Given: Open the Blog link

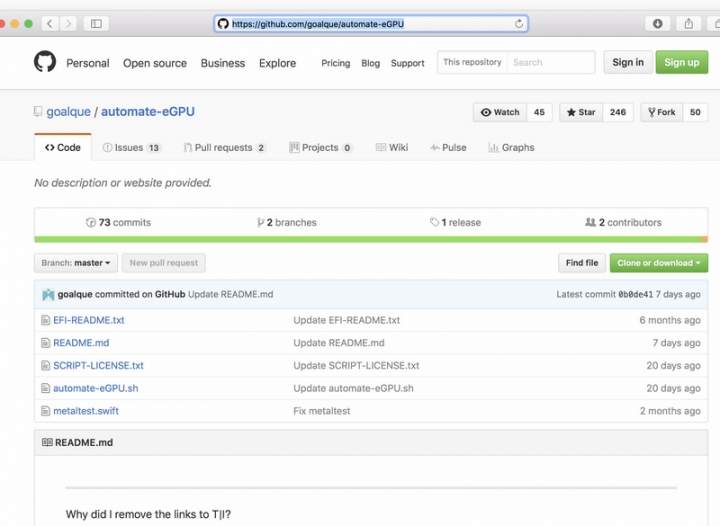Looking at the screenshot, I should [x=371, y=63].
